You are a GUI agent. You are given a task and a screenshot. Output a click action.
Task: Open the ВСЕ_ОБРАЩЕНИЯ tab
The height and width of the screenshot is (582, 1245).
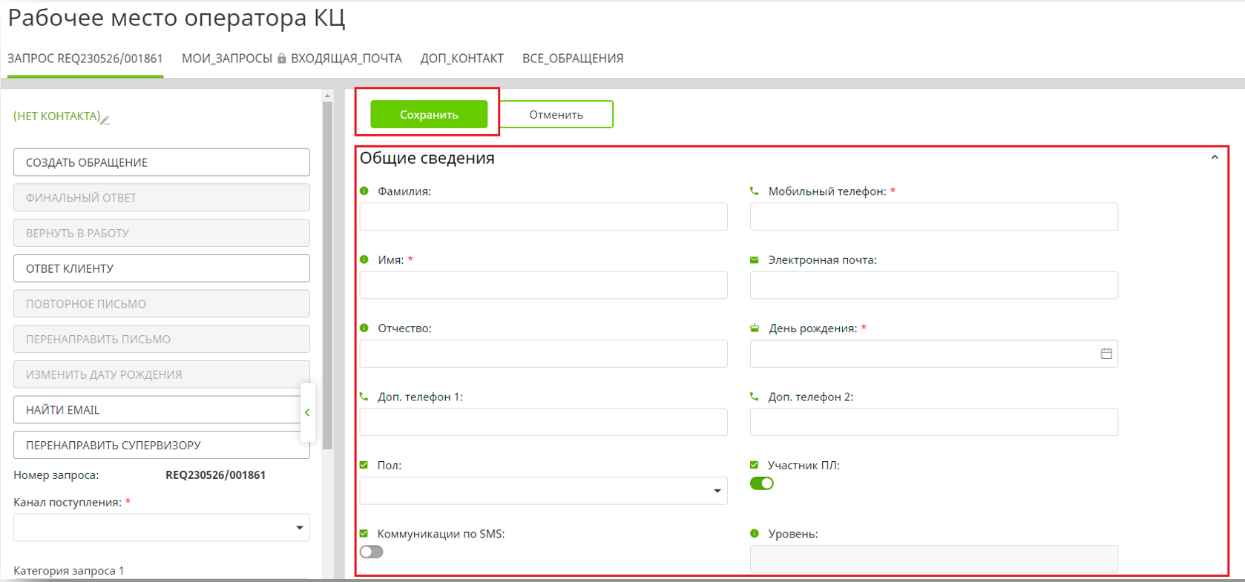572,59
